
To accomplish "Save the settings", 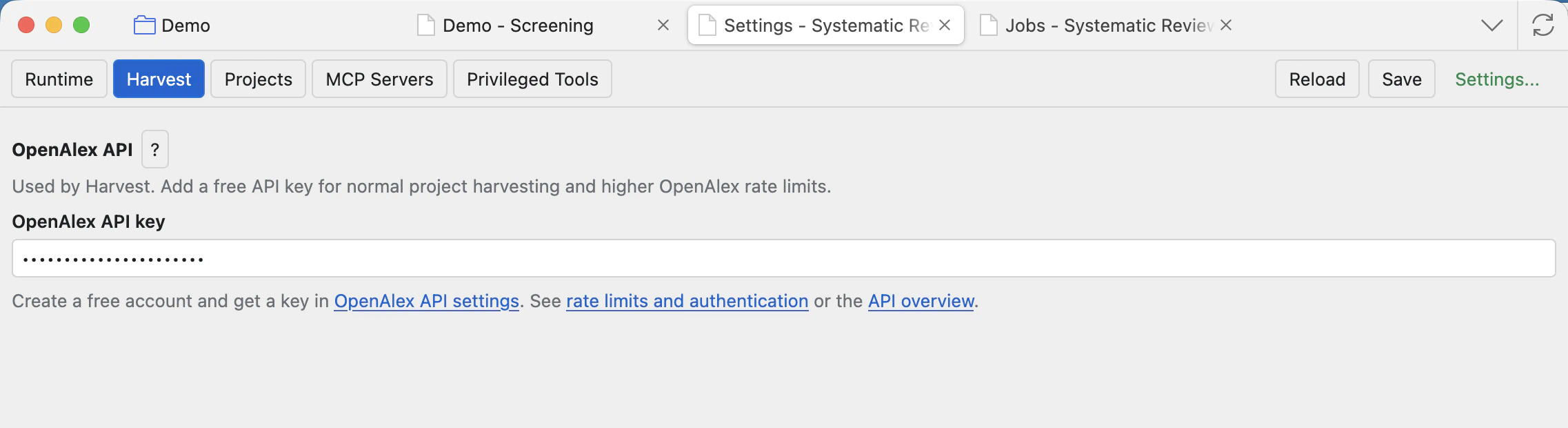I will [1402, 79].
